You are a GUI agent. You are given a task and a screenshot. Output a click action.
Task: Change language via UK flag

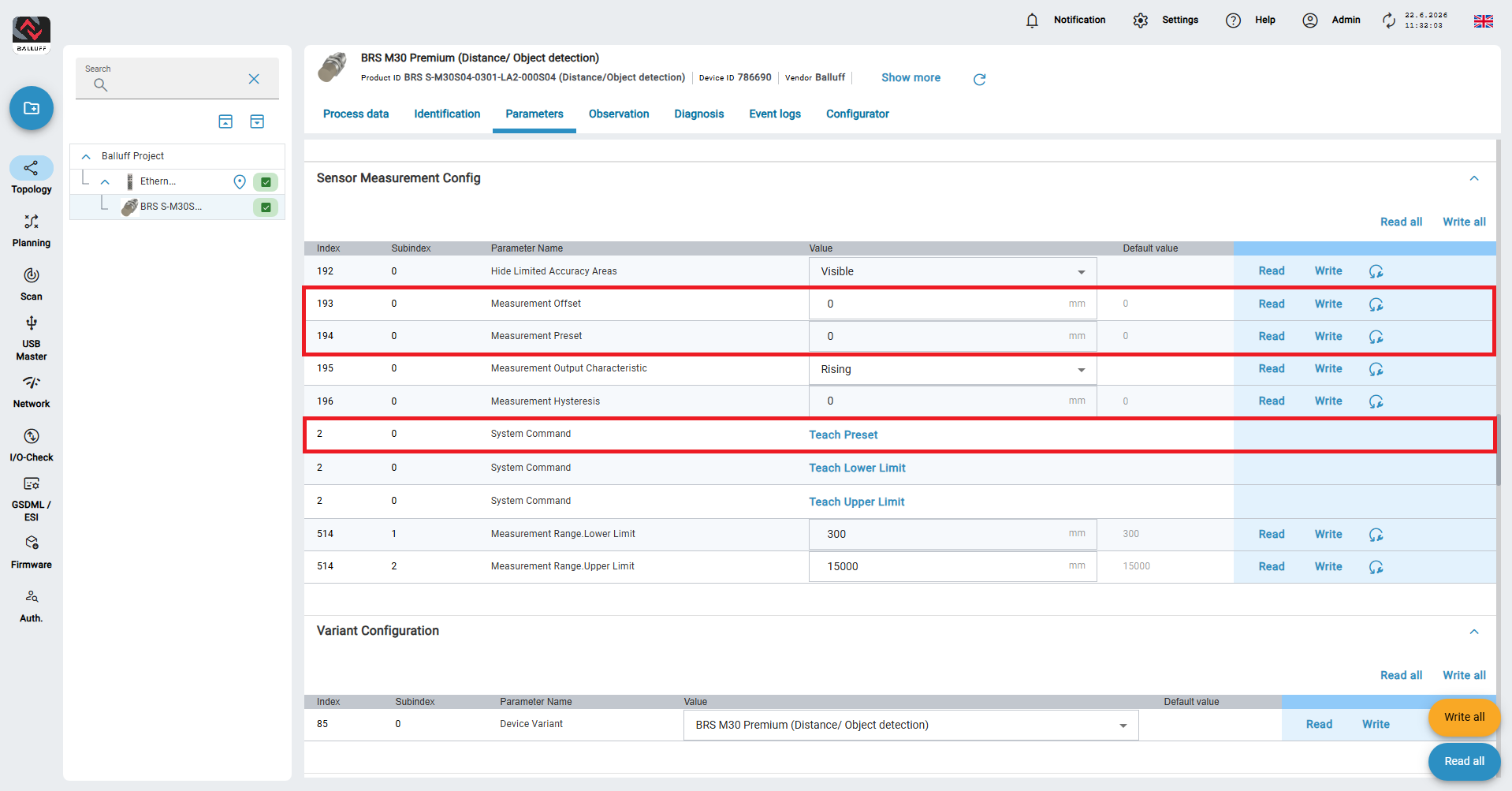tap(1484, 21)
